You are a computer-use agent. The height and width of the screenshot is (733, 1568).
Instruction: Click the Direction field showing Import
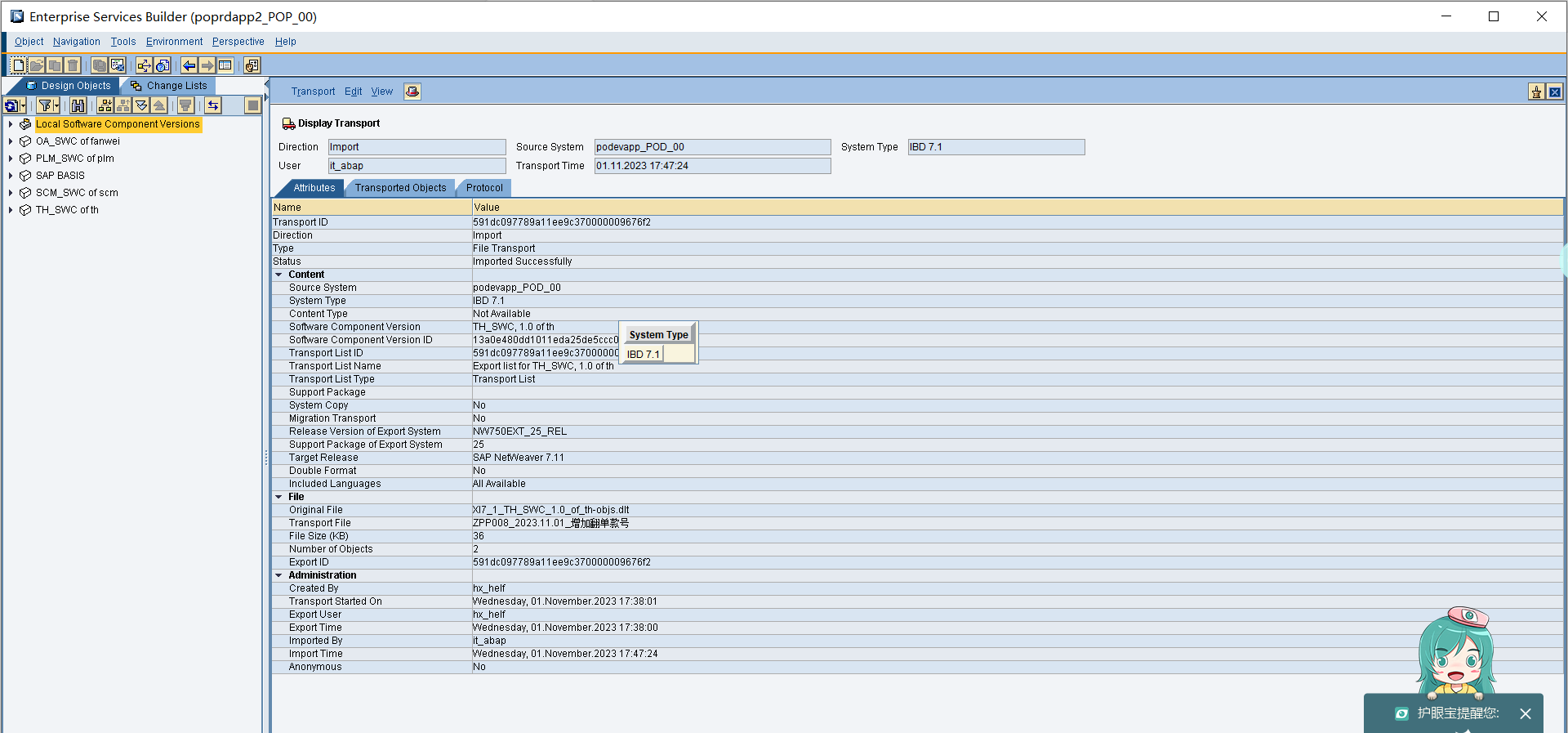pos(416,147)
